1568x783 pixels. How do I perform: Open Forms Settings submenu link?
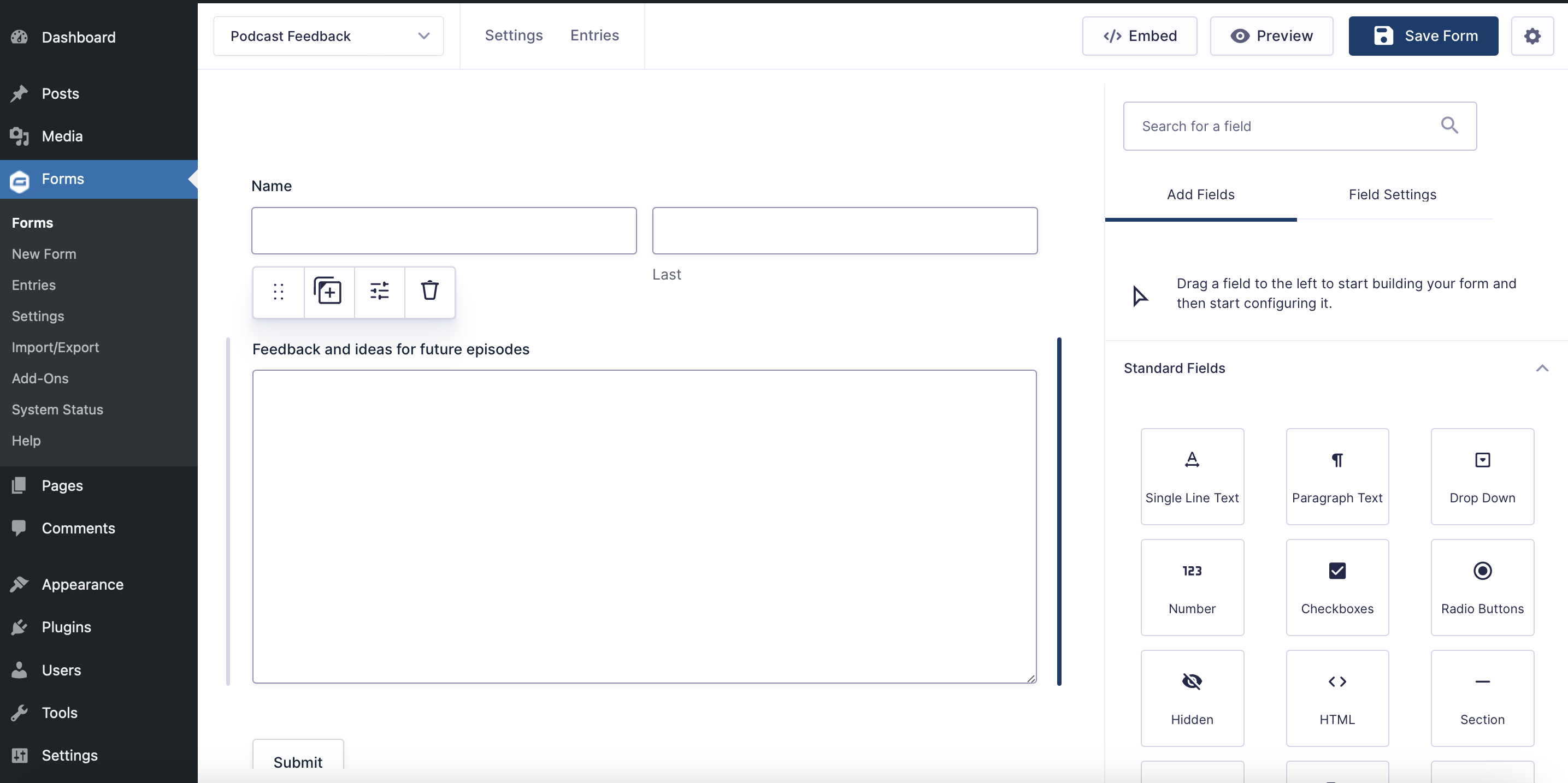click(38, 316)
